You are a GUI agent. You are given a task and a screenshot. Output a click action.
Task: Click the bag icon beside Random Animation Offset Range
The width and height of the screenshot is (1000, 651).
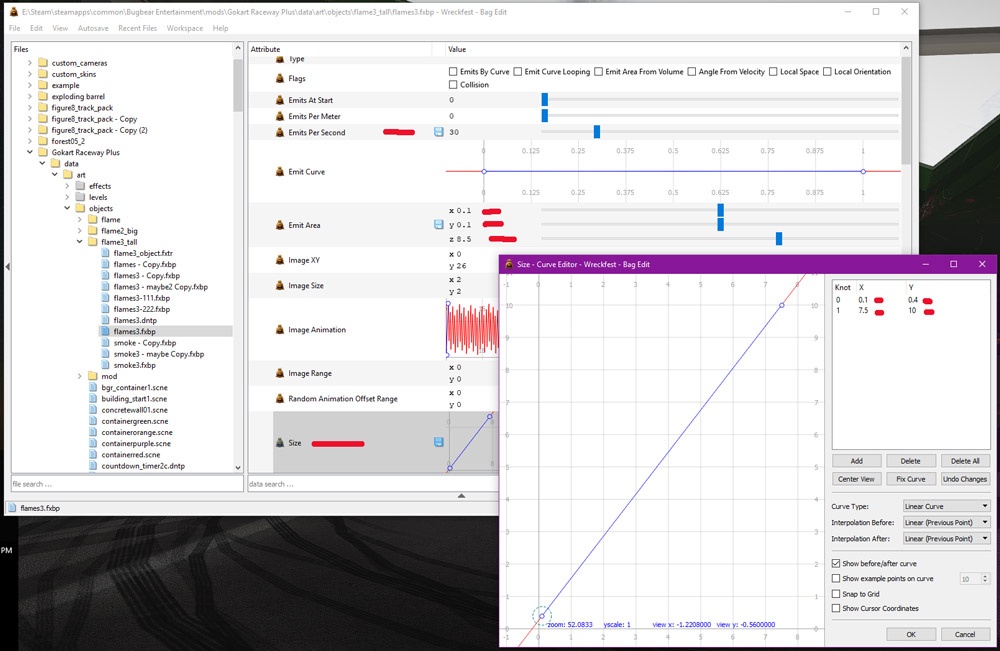279,399
